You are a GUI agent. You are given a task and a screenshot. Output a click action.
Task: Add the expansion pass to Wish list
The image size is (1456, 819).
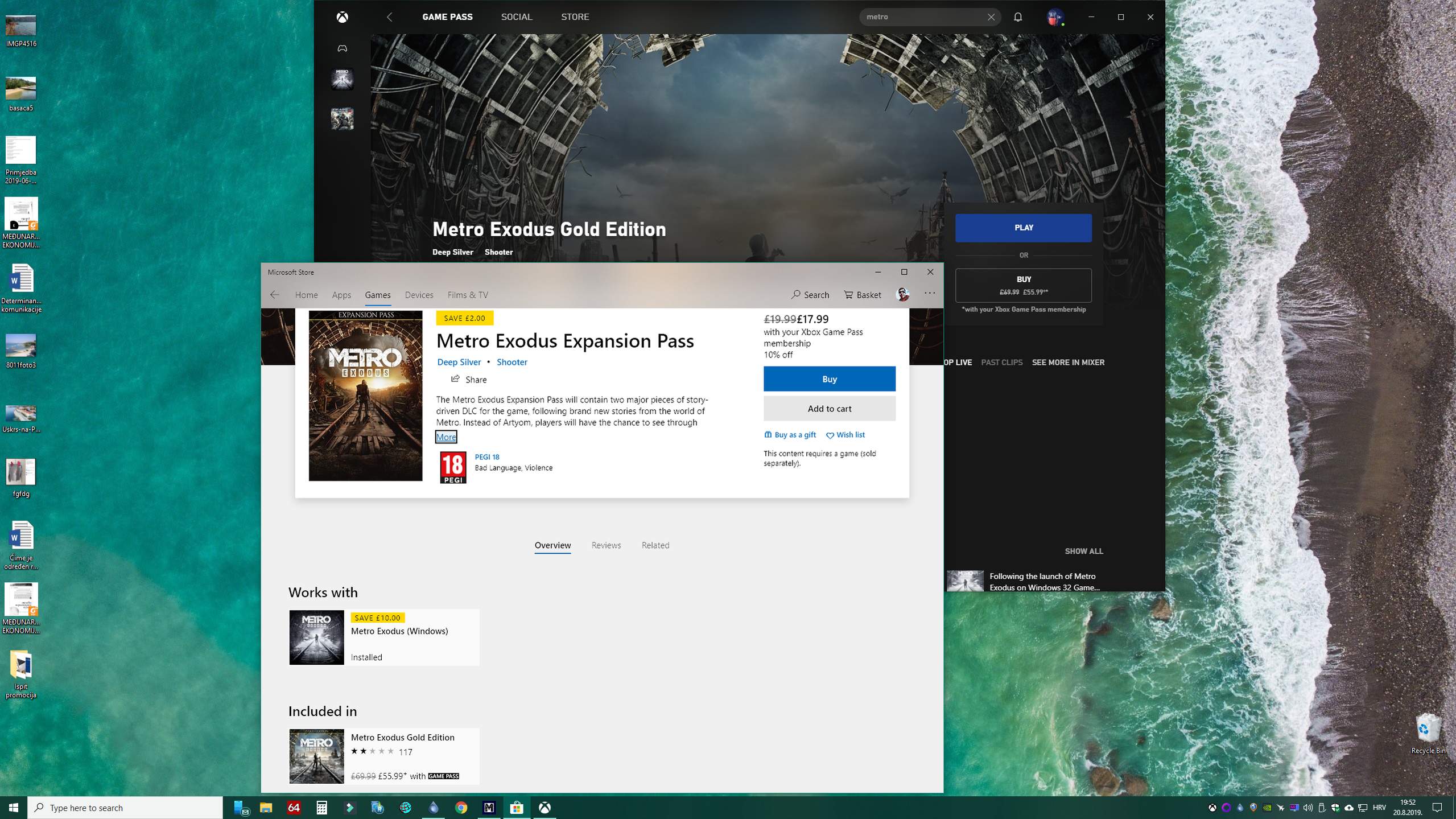[x=845, y=435]
